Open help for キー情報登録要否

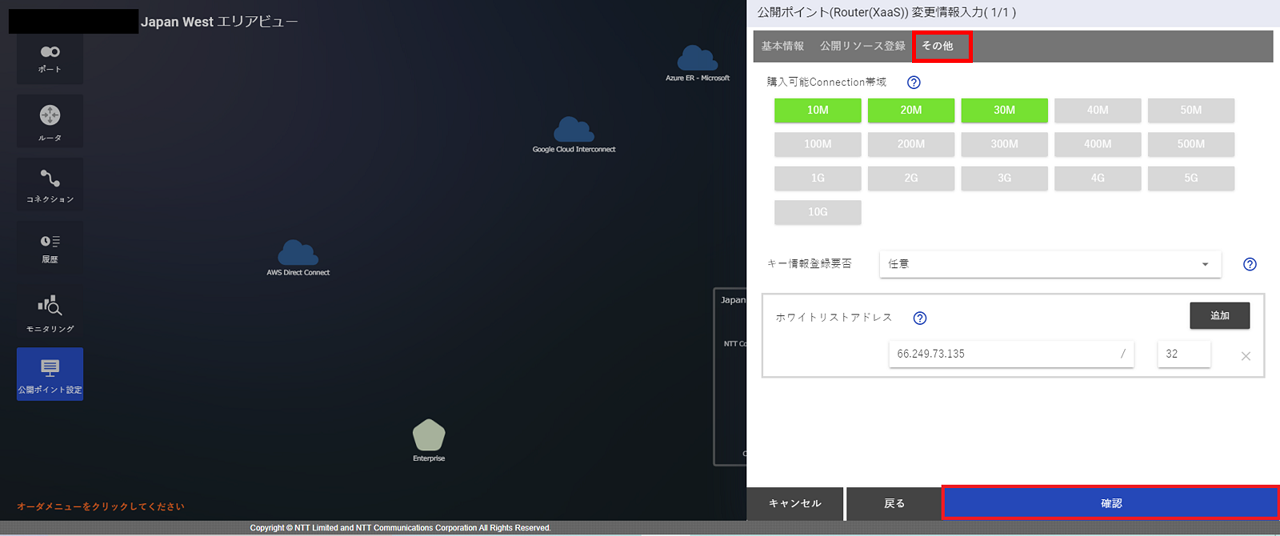(1249, 265)
